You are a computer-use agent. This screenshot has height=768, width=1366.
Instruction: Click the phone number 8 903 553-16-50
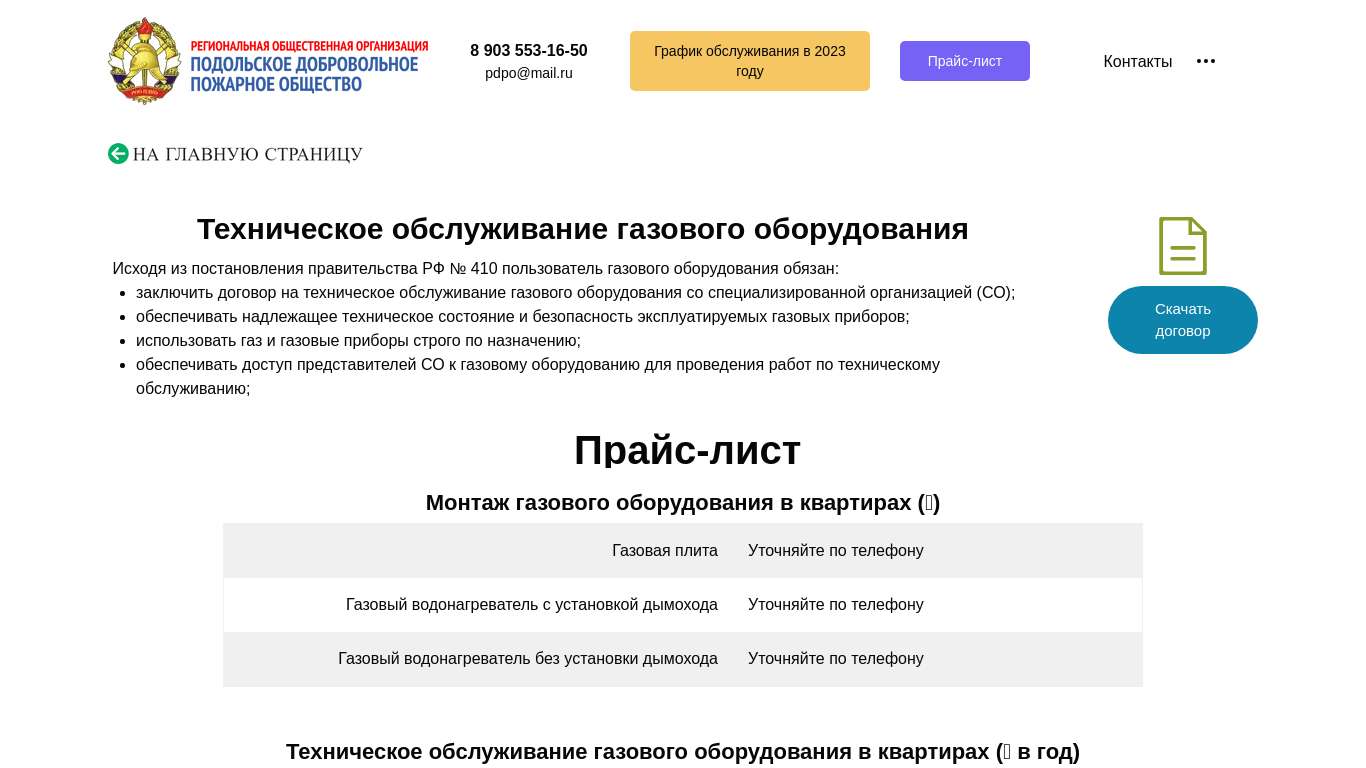pos(528,51)
